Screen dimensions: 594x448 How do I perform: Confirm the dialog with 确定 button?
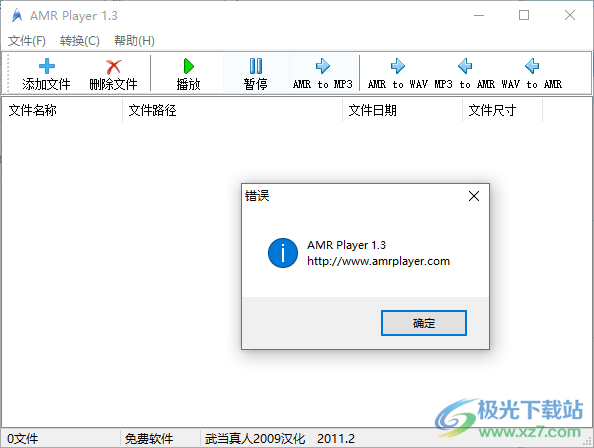tap(424, 323)
